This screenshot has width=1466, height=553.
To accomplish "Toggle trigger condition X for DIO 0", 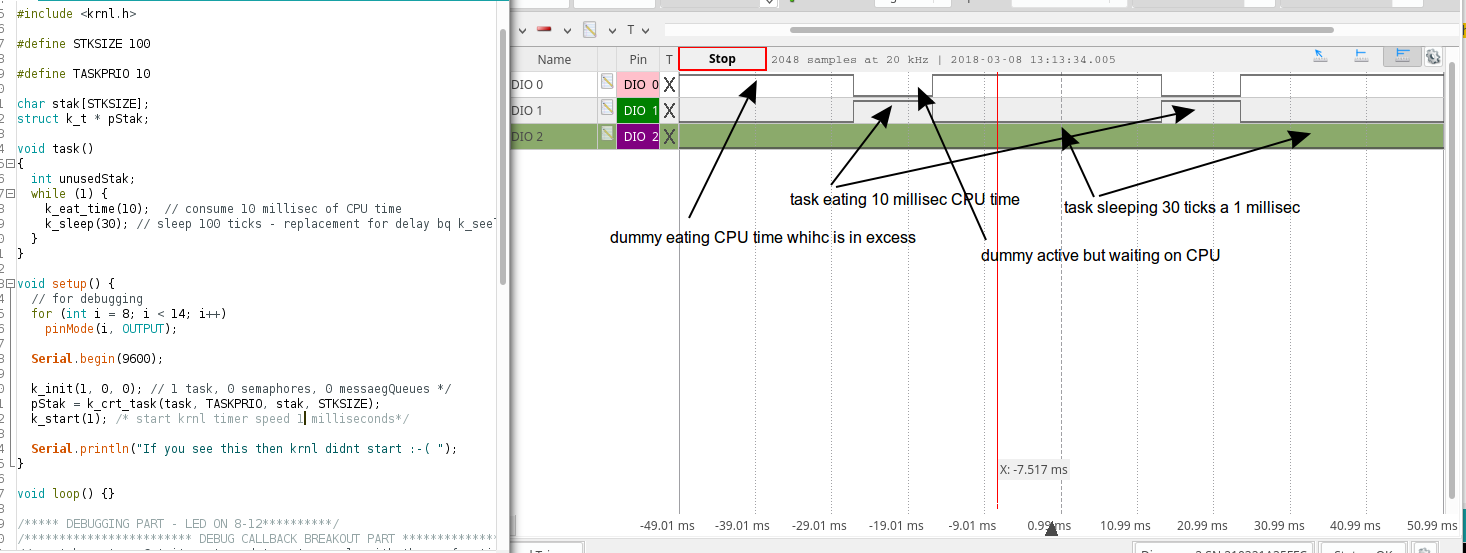I will tap(669, 85).
